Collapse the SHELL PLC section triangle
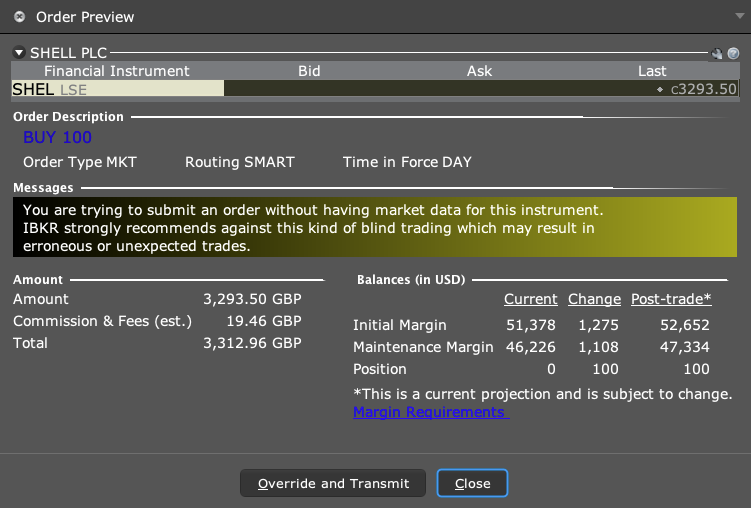Image resolution: width=751 pixels, height=508 pixels. [19, 52]
